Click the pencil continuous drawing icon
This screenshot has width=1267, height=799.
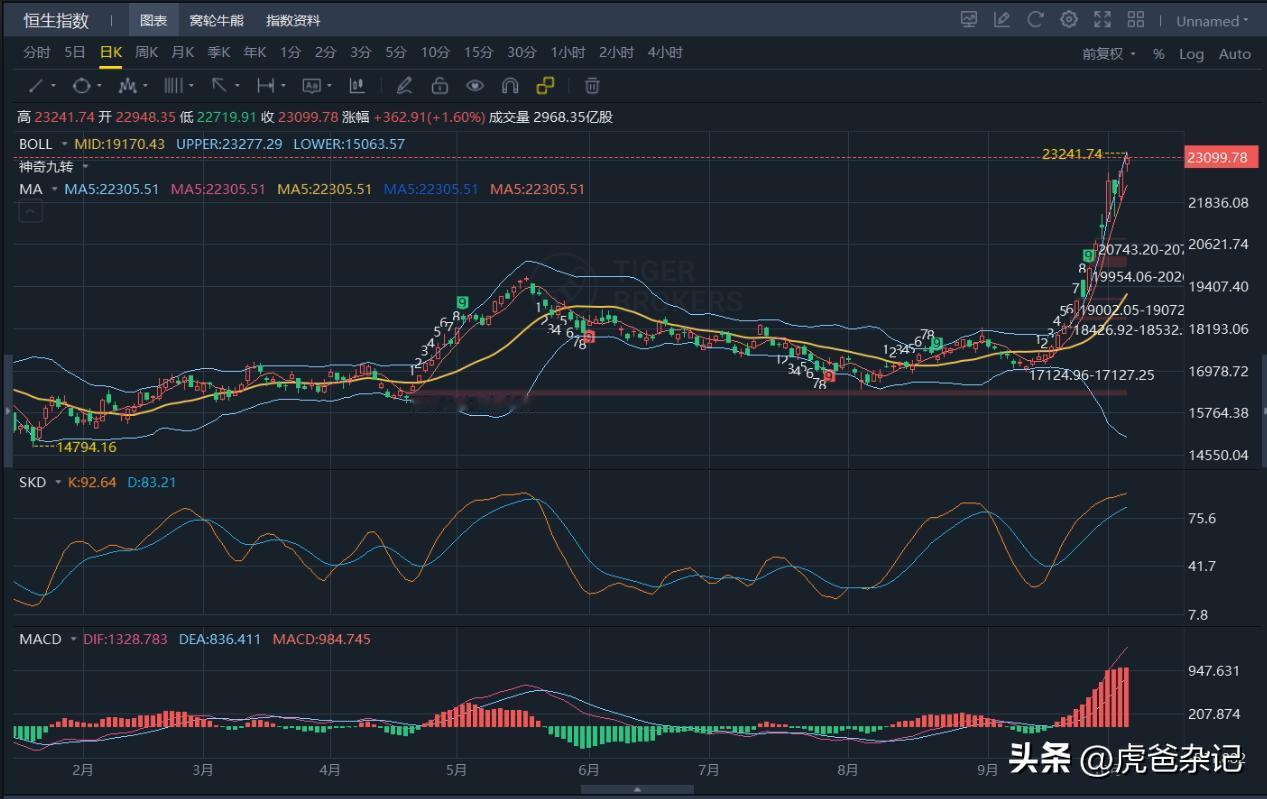(x=404, y=86)
